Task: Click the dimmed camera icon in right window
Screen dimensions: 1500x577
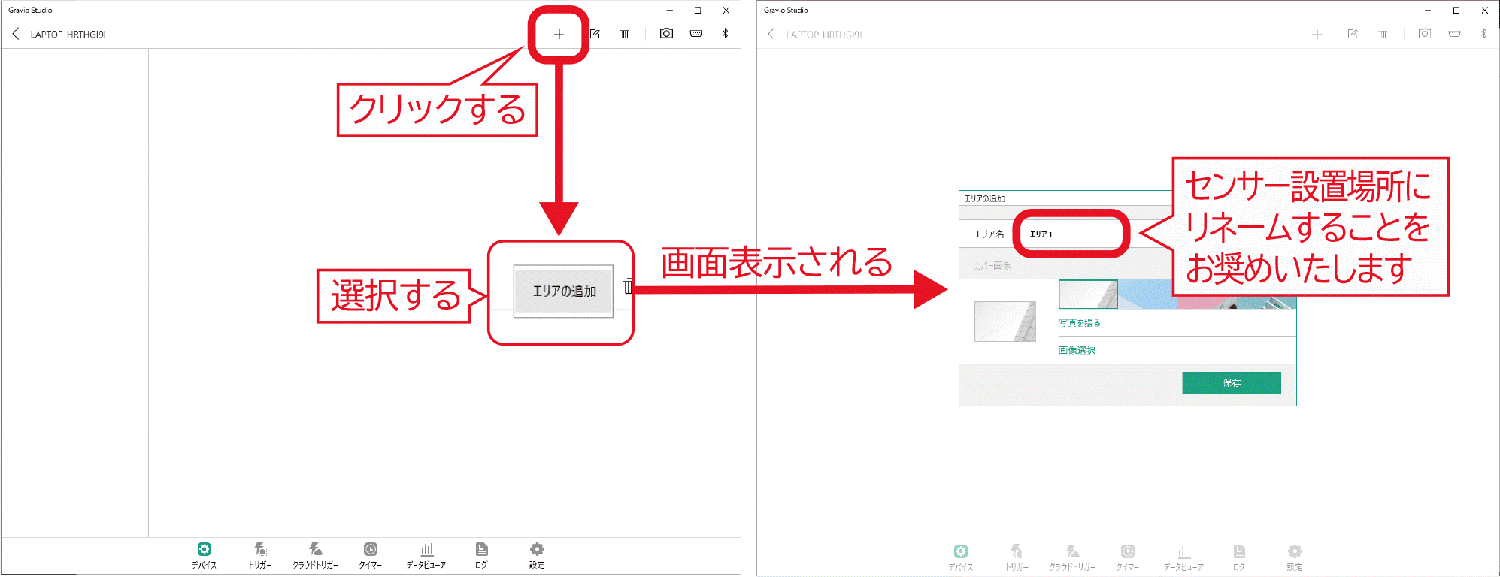Action: coord(1424,34)
